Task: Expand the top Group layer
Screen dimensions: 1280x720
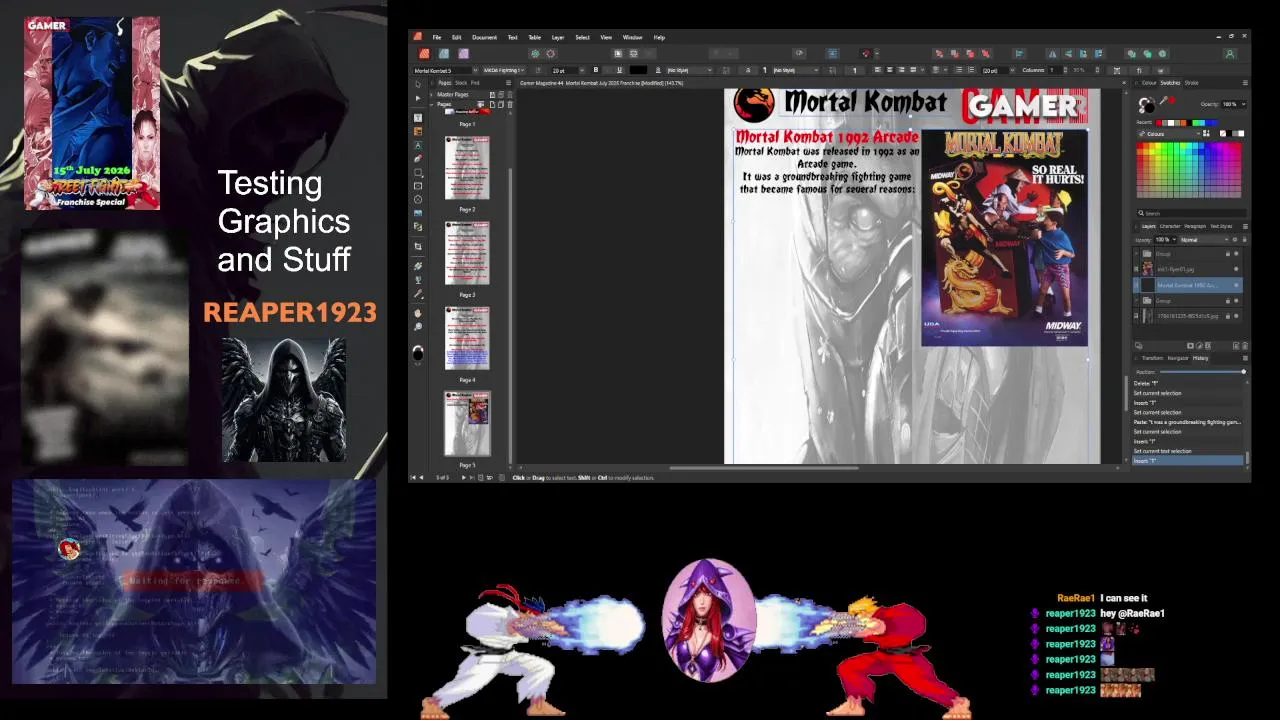Action: point(1136,254)
